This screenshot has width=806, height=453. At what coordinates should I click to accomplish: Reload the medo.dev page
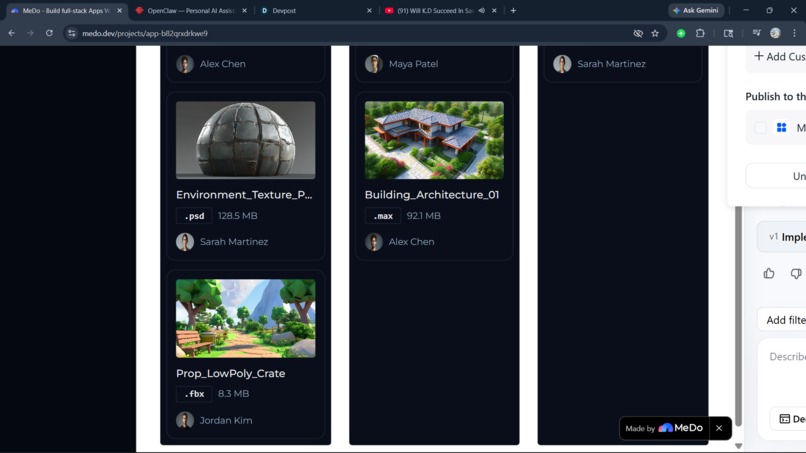[49, 33]
